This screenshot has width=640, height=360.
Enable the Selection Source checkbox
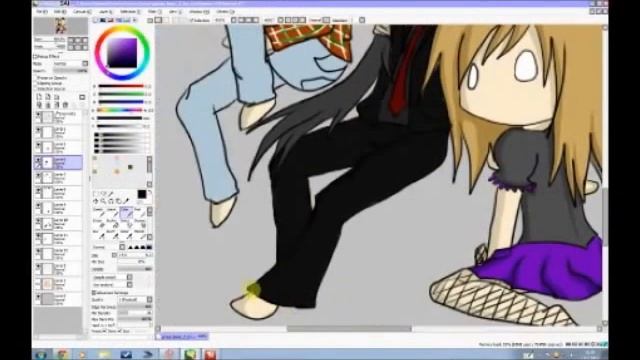point(36,88)
